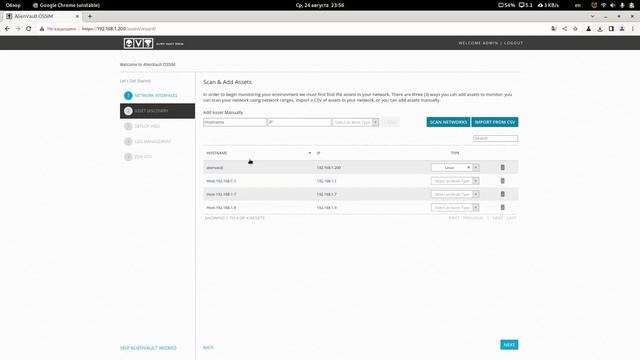This screenshot has width=640, height=360.
Task: Close the AlienVault OSSIM tab
Action: coord(77,16)
